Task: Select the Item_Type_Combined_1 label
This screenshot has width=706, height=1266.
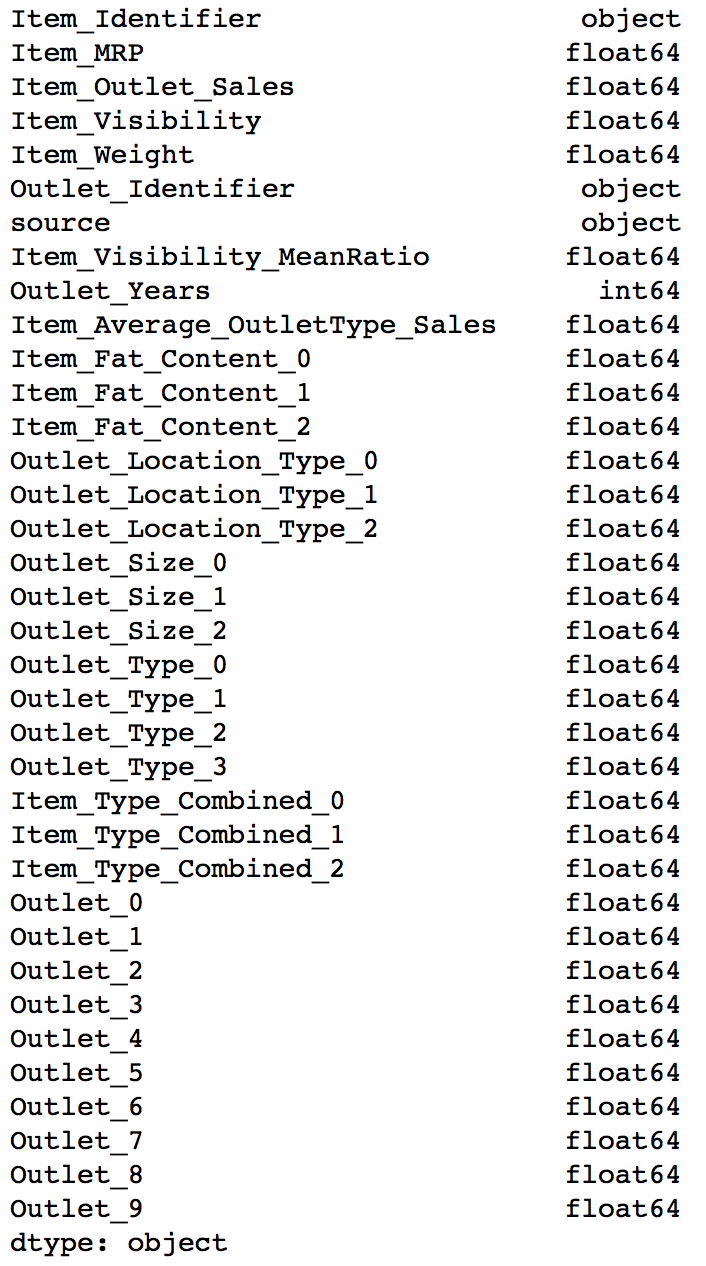Action: pyautogui.click(x=178, y=835)
